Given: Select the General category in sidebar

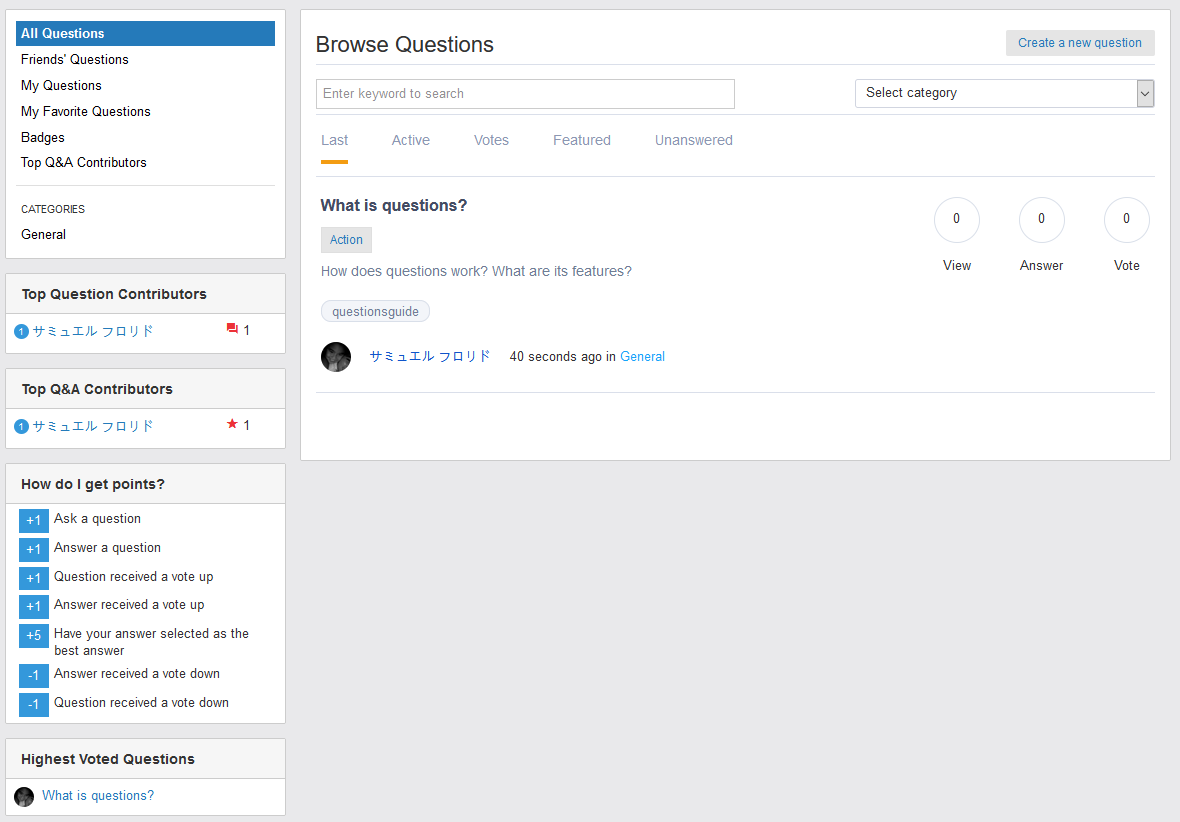Looking at the screenshot, I should click(44, 234).
